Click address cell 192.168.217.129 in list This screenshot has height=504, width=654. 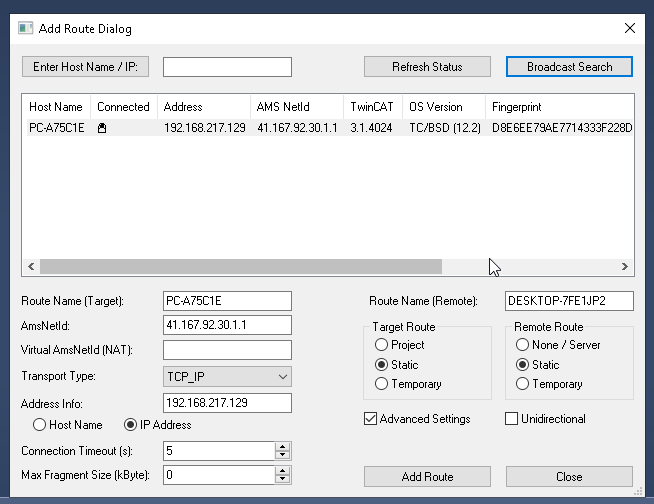[x=204, y=128]
